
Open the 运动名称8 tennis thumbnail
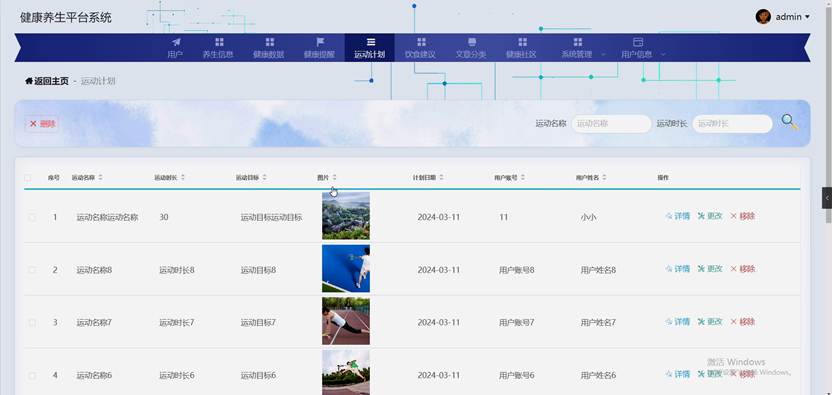[x=346, y=268]
